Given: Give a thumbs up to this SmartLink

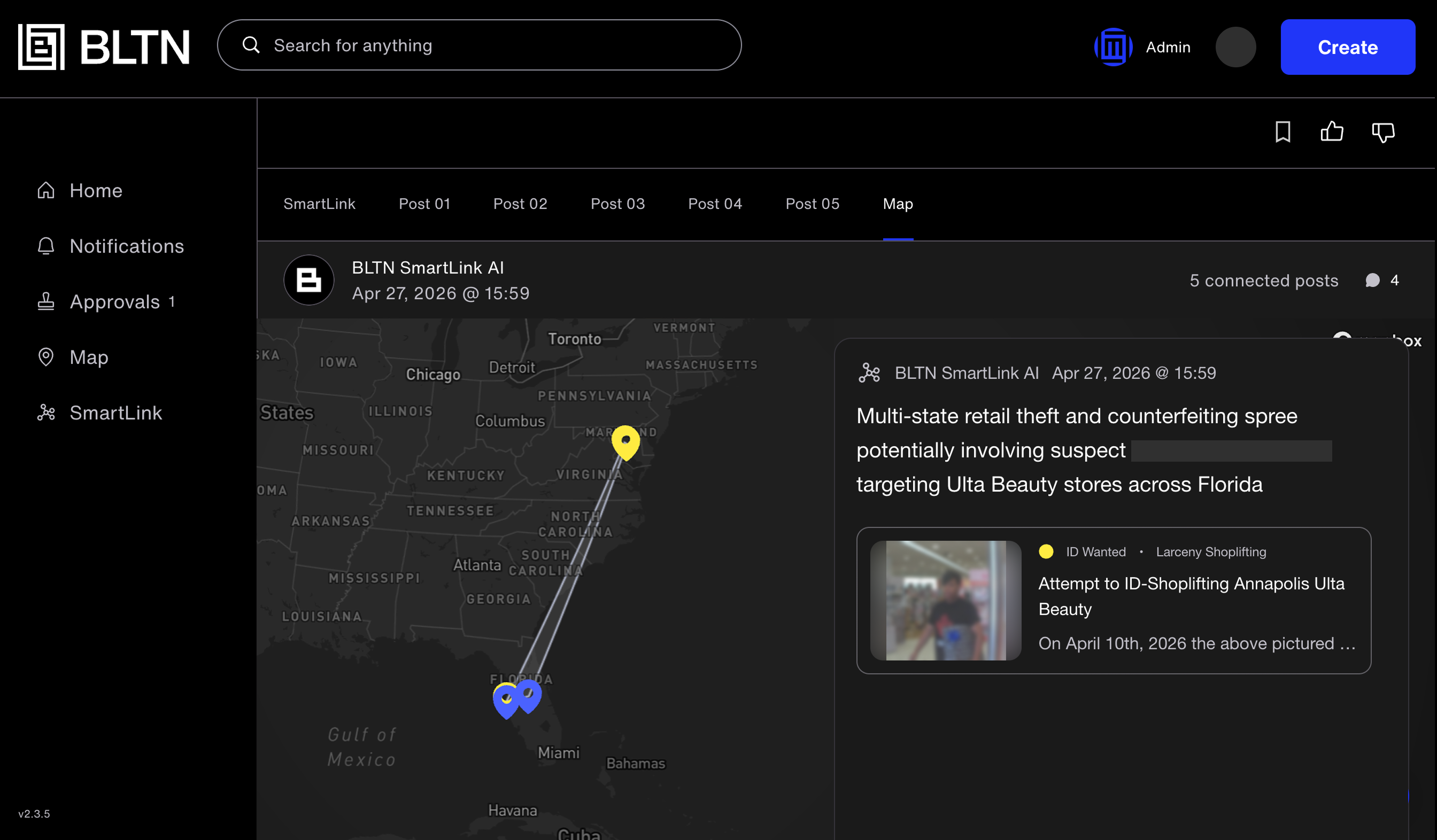Looking at the screenshot, I should [1332, 131].
